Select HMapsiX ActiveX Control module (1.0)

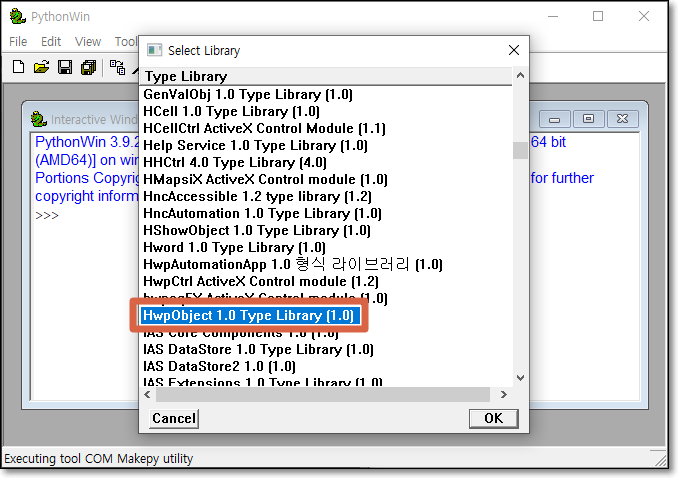click(x=265, y=180)
